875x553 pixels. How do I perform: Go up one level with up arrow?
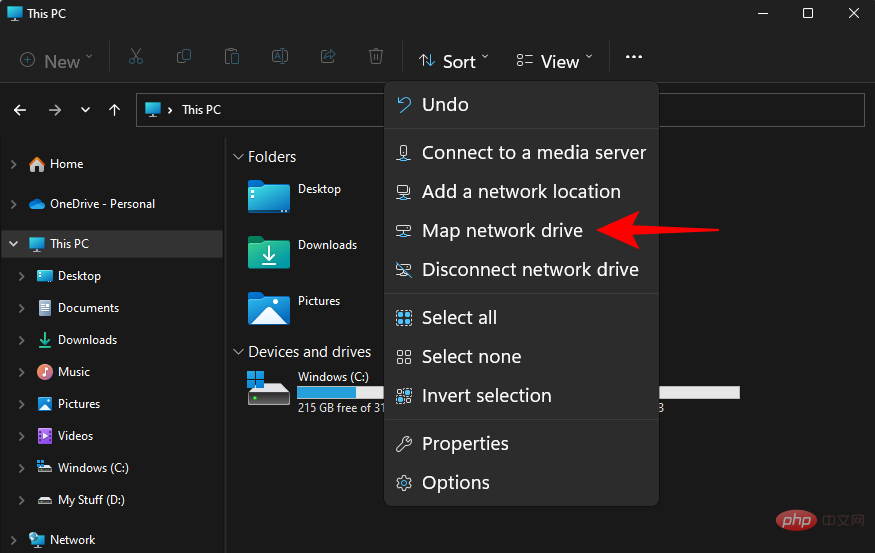pyautogui.click(x=114, y=110)
